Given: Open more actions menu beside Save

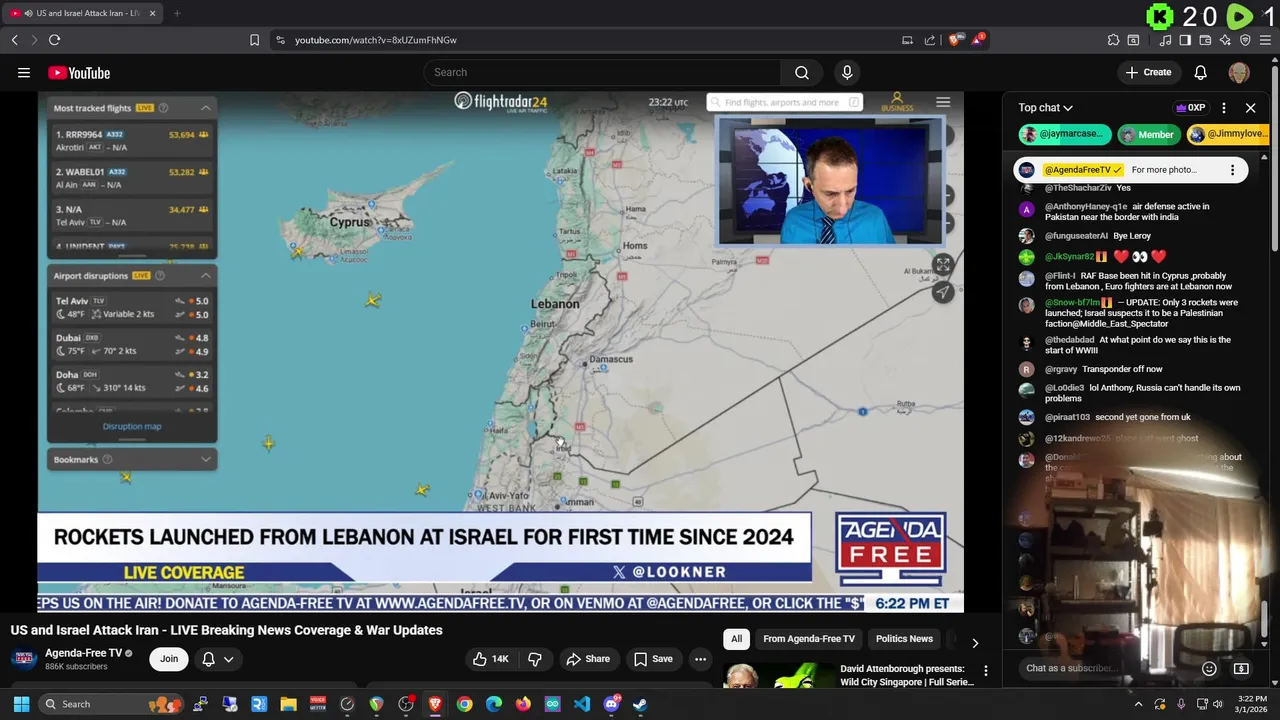Looking at the screenshot, I should coord(701,659).
